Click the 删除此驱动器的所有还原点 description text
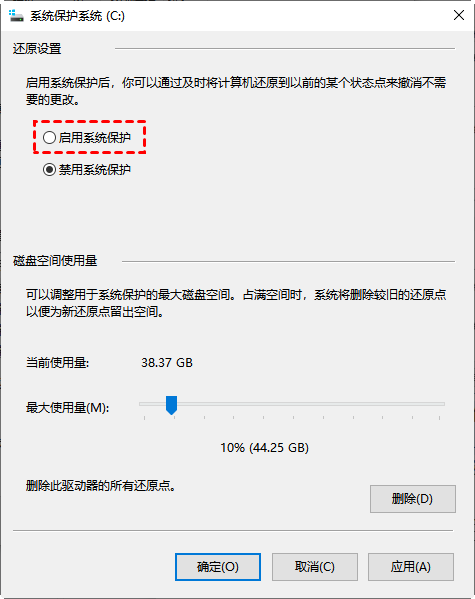The image size is (475, 599). click(x=101, y=486)
